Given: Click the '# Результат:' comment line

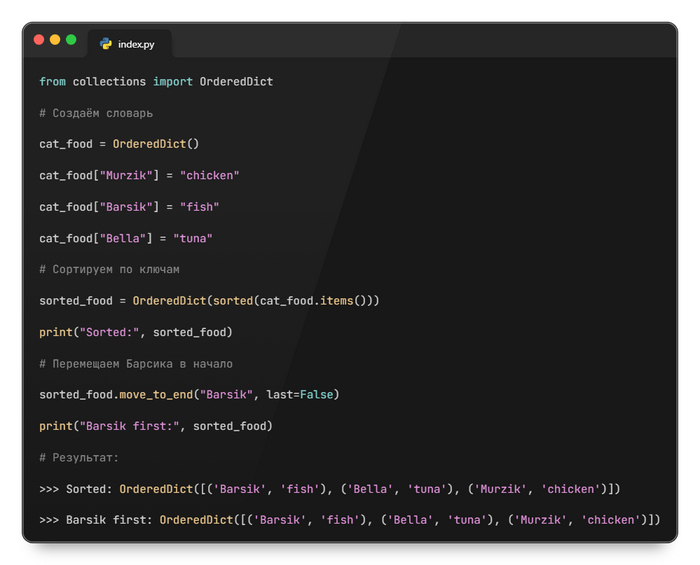Looking at the screenshot, I should tap(79, 457).
